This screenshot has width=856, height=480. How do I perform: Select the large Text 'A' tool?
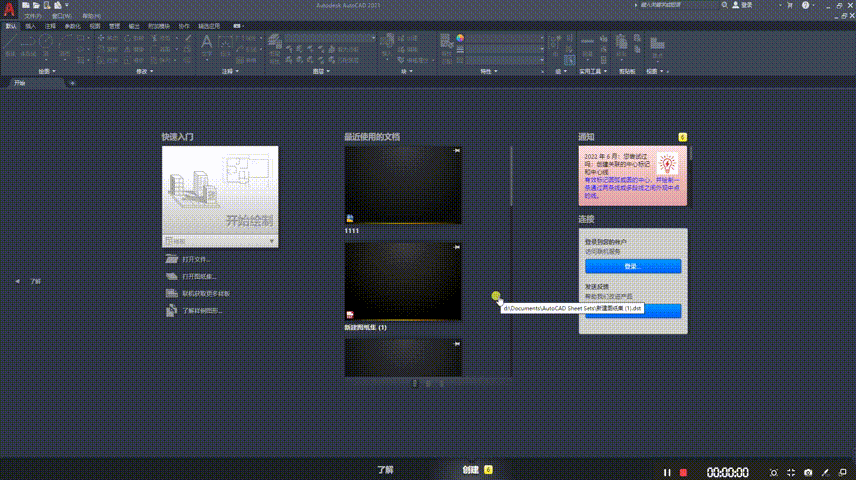[x=206, y=44]
